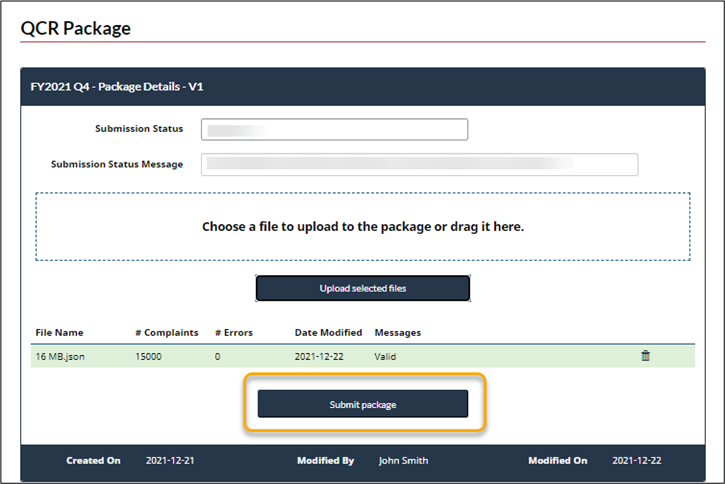
Task: Click the Created On label
Action: pos(93,460)
